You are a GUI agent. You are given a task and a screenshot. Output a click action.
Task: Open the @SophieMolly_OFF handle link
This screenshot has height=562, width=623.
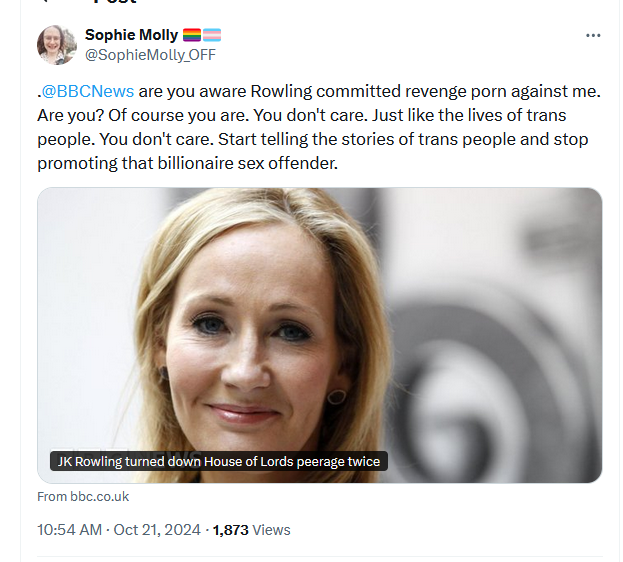click(x=150, y=55)
